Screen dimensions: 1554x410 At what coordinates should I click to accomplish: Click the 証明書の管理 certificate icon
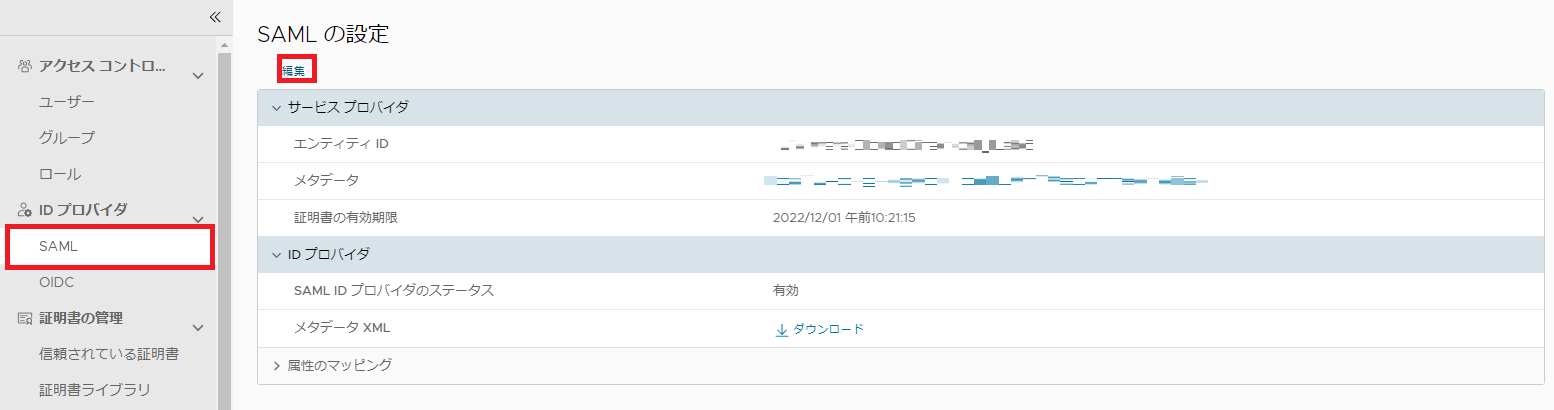tap(25, 319)
